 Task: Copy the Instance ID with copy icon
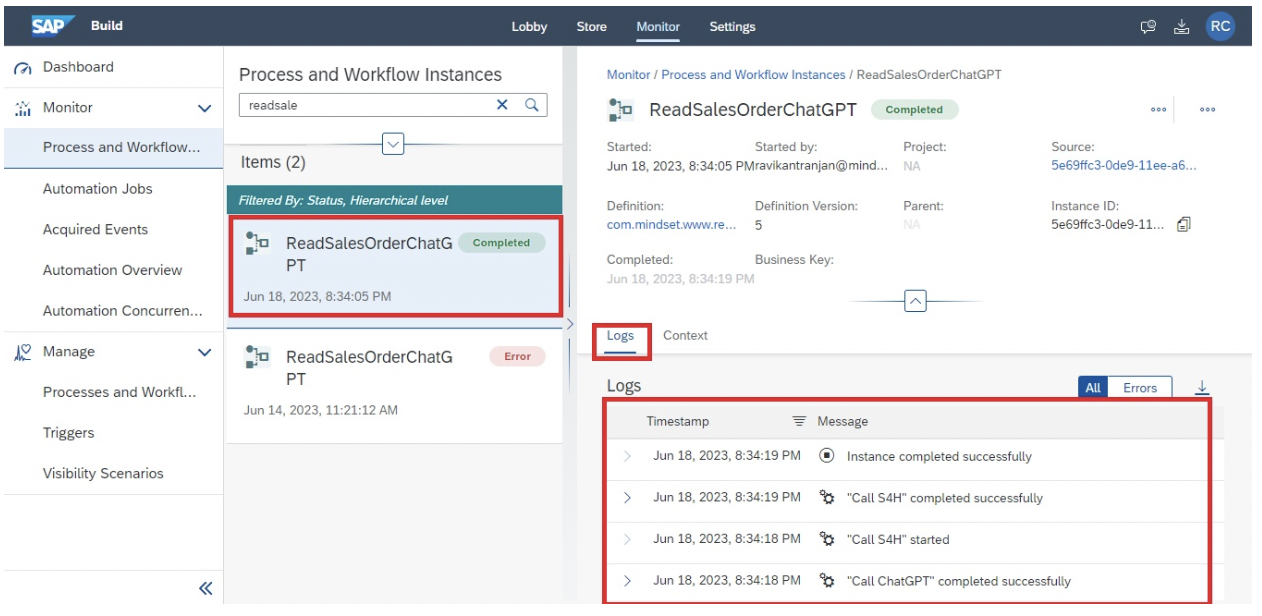click(1184, 225)
